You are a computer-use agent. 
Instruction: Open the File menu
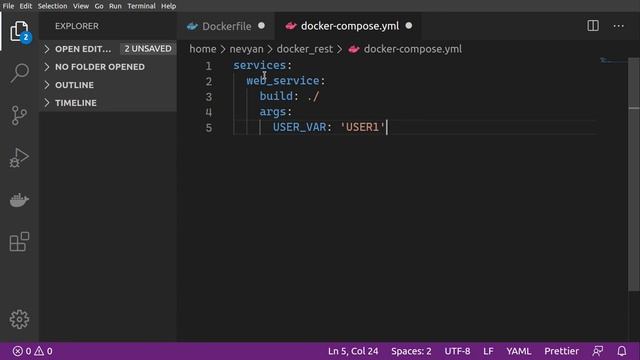[x=8, y=6]
